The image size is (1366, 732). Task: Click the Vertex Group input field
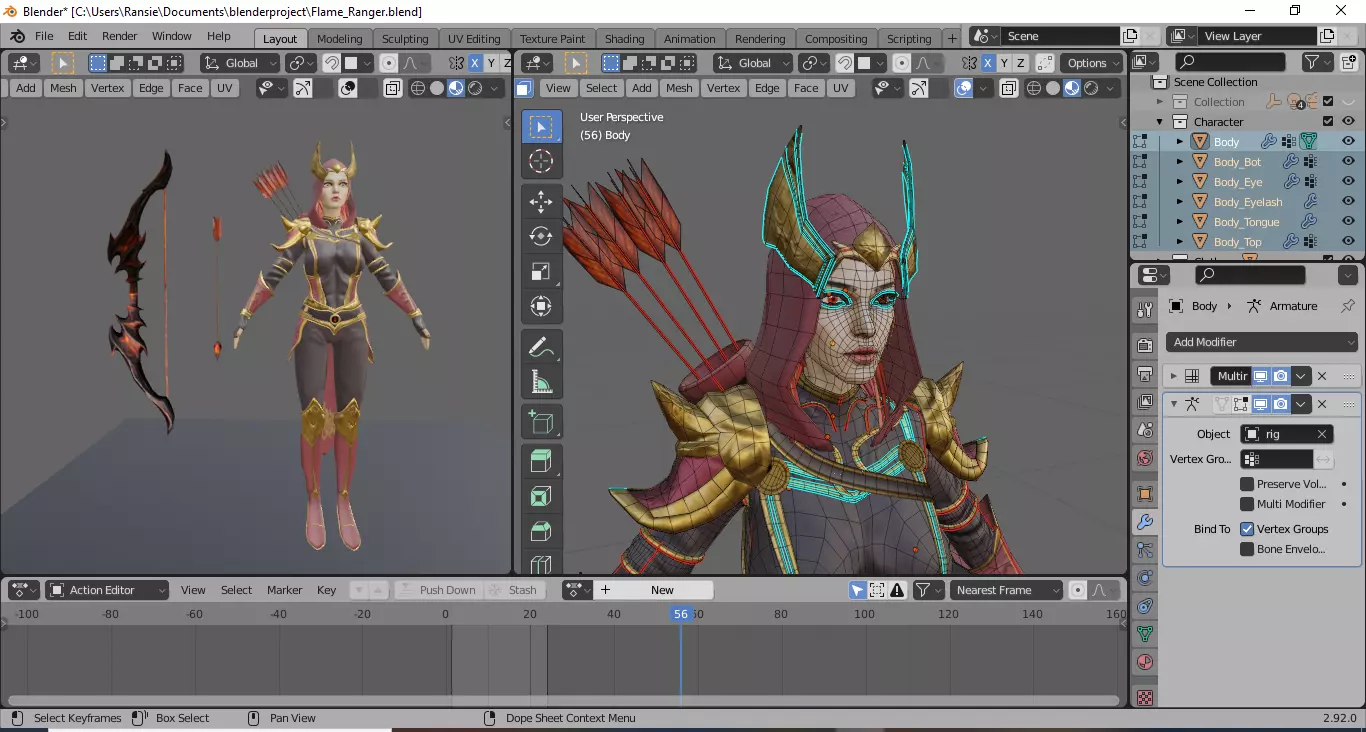[1277, 459]
